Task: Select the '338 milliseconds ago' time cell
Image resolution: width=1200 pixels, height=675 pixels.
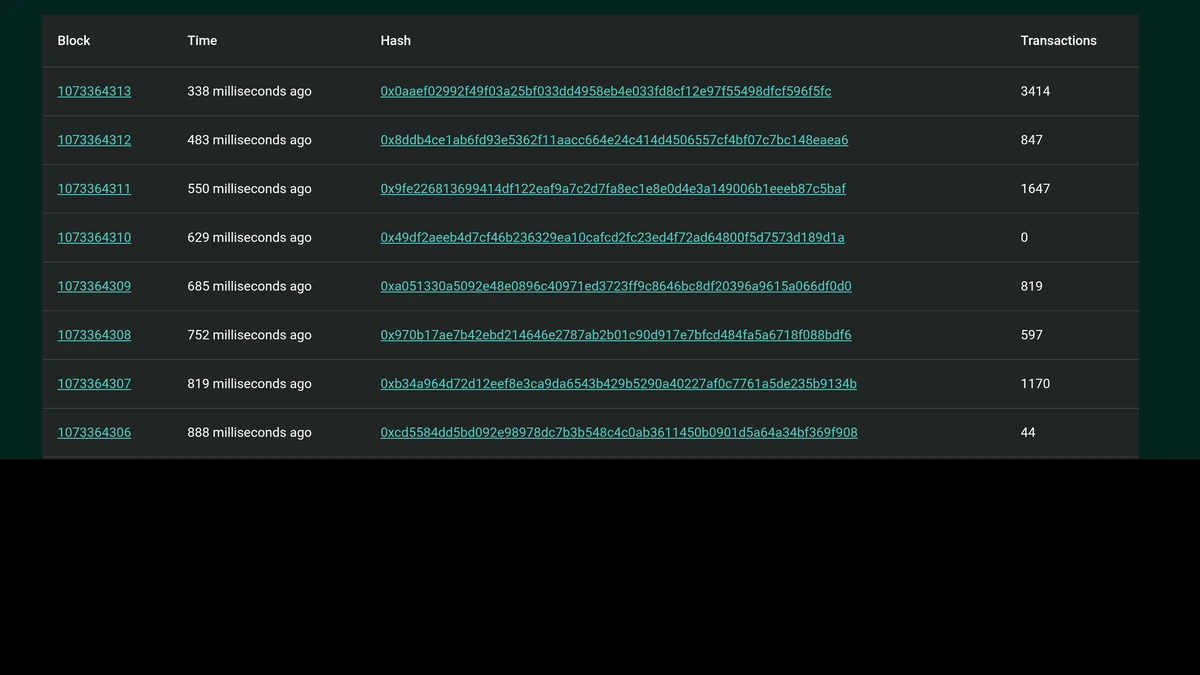Action: click(x=249, y=91)
